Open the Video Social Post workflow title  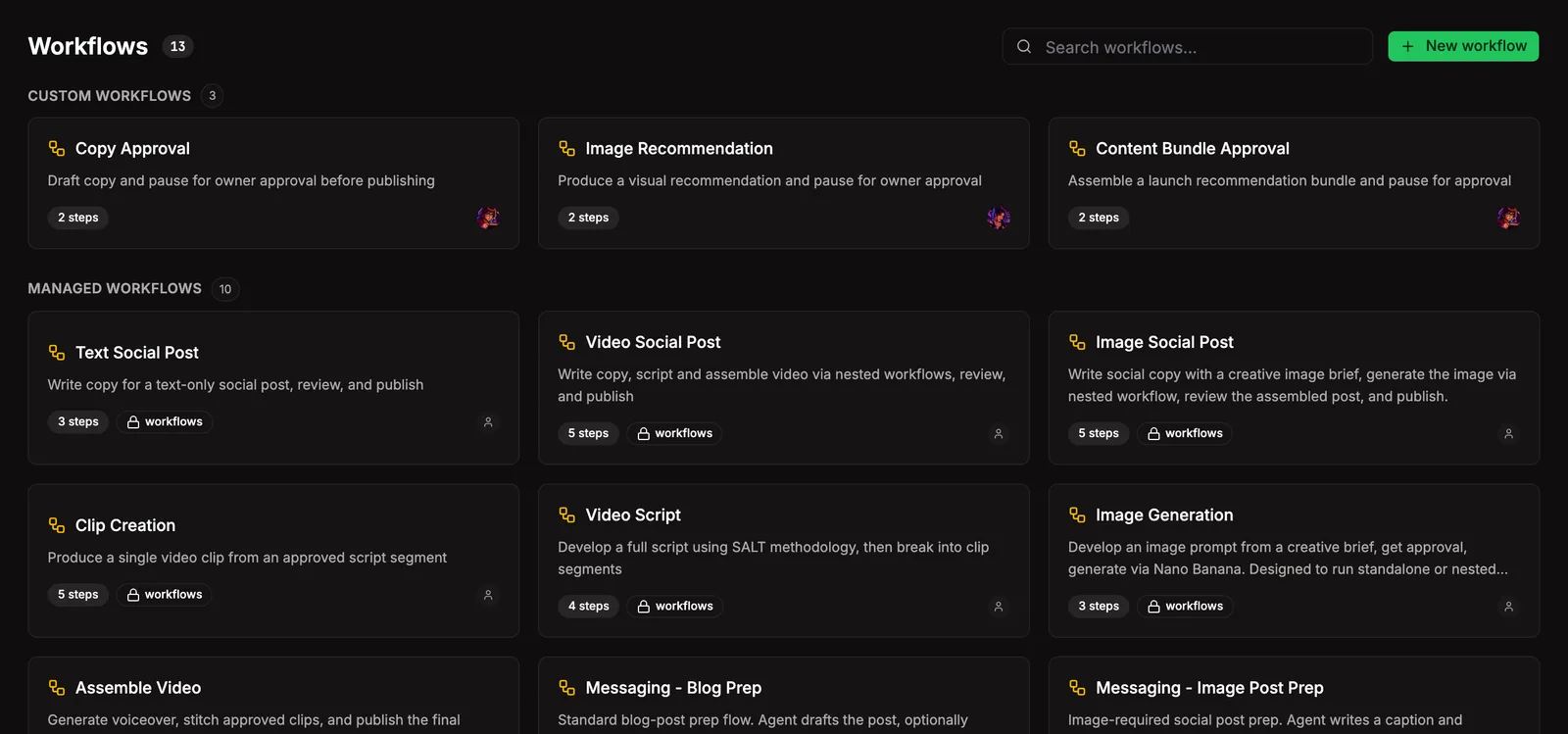[653, 342]
